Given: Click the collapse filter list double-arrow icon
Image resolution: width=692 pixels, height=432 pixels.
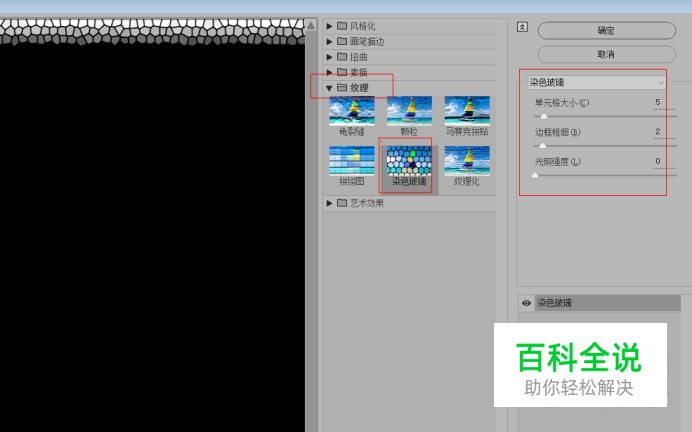Looking at the screenshot, I should click(522, 27).
